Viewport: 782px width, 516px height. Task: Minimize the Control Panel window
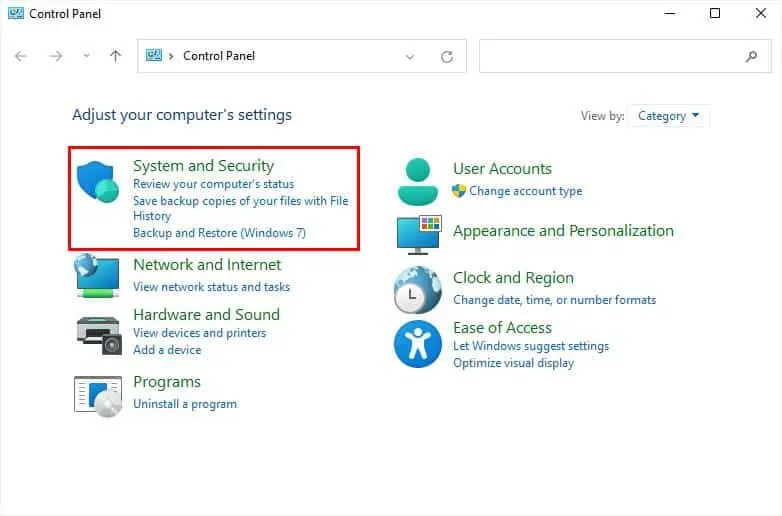point(670,13)
